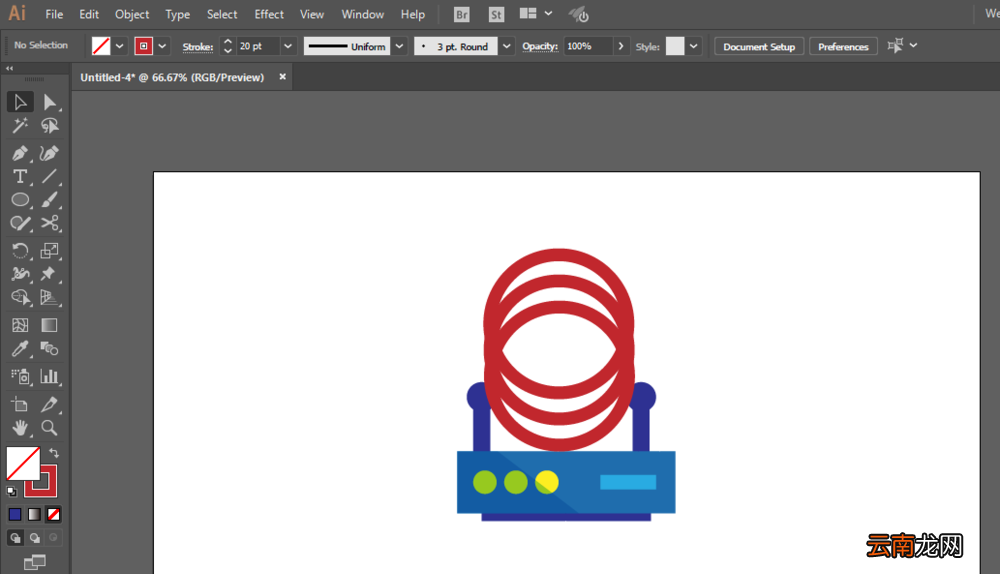
Task: Select the Type tool
Action: pyautogui.click(x=20, y=176)
